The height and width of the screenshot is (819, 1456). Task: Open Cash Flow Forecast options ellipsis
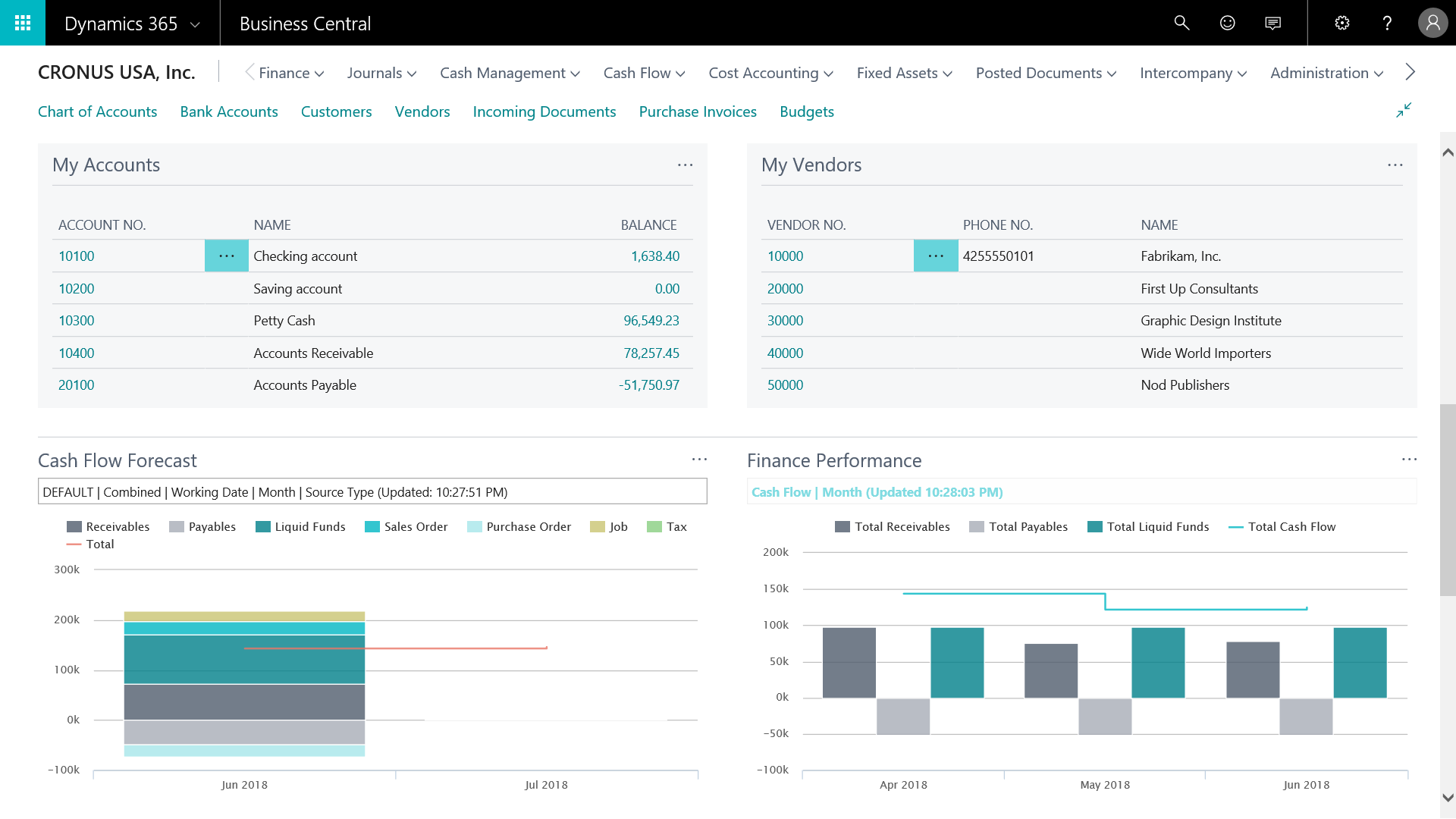[x=699, y=460]
